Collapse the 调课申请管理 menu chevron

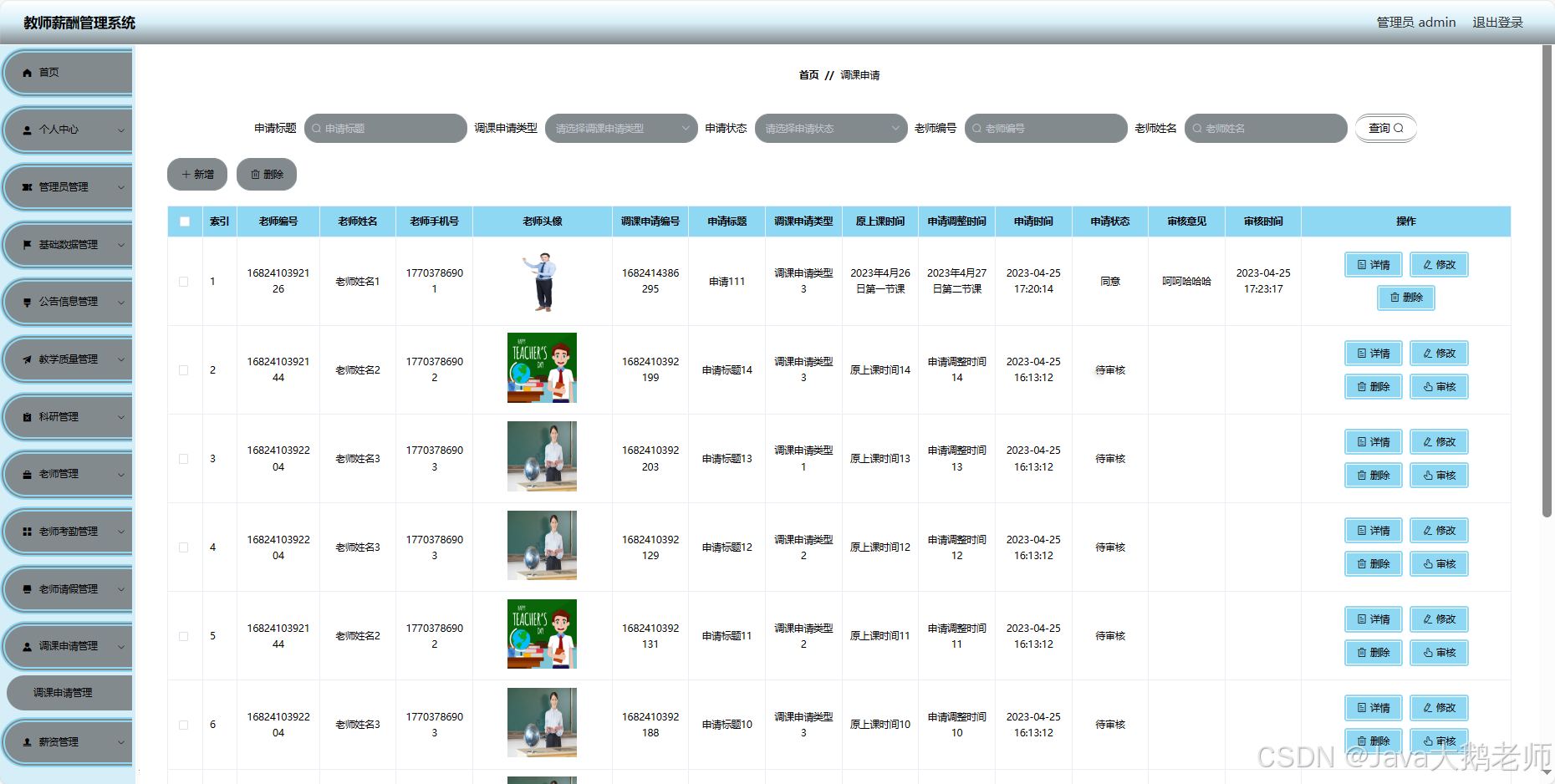[121, 647]
